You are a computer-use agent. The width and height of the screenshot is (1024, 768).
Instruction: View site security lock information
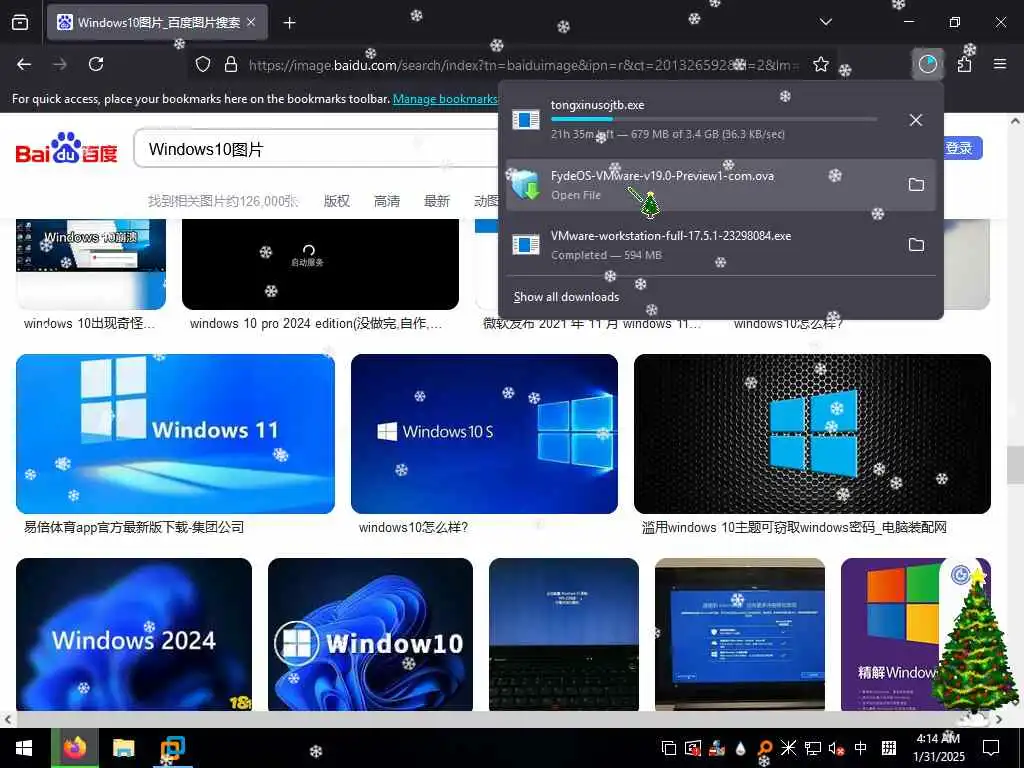[231, 64]
